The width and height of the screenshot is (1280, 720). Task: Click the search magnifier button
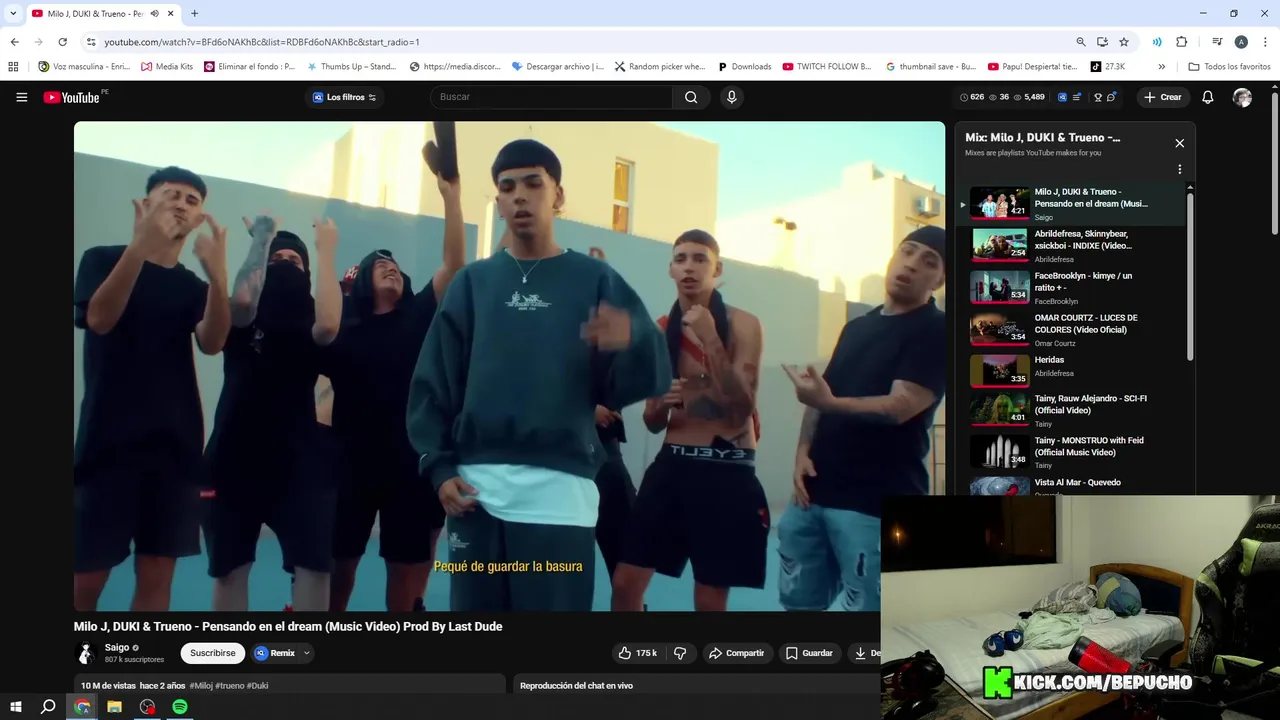tap(691, 97)
